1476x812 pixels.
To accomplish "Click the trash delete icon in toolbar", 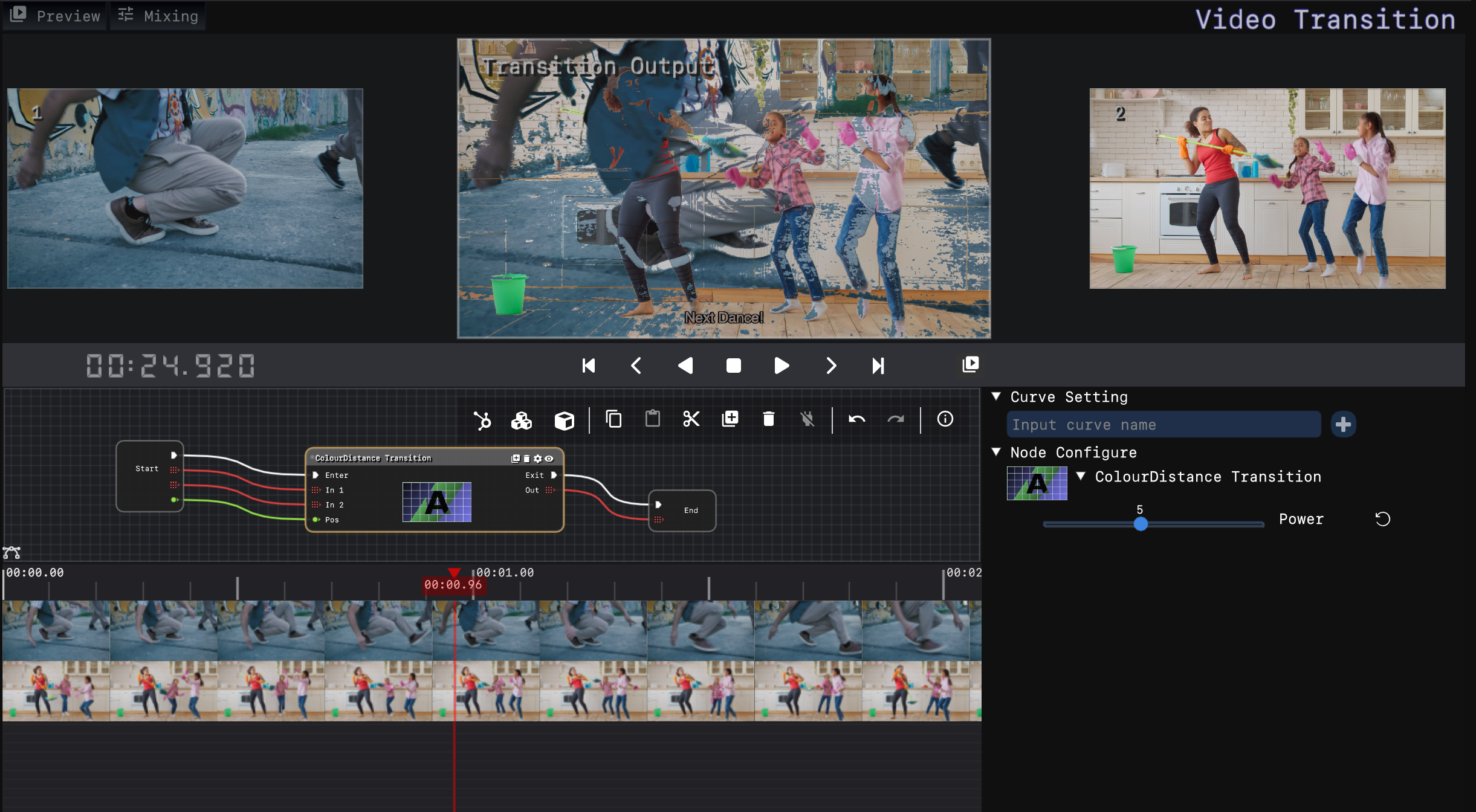I will point(768,419).
